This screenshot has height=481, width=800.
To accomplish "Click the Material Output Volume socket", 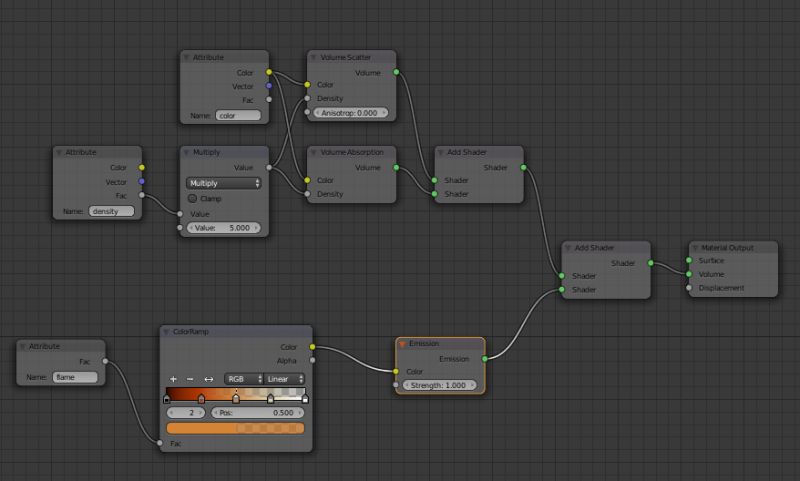I will pyautogui.click(x=689, y=274).
